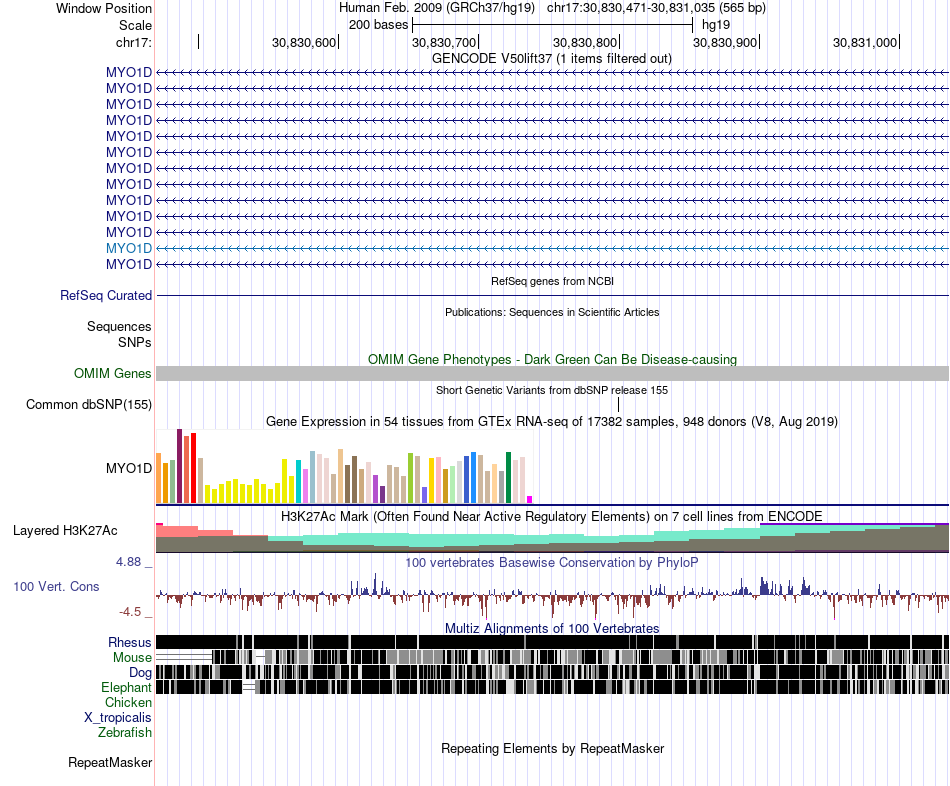The image size is (950, 786).
Task: Click the 30,830,600 coordinate on the ruler
Action: (304, 42)
